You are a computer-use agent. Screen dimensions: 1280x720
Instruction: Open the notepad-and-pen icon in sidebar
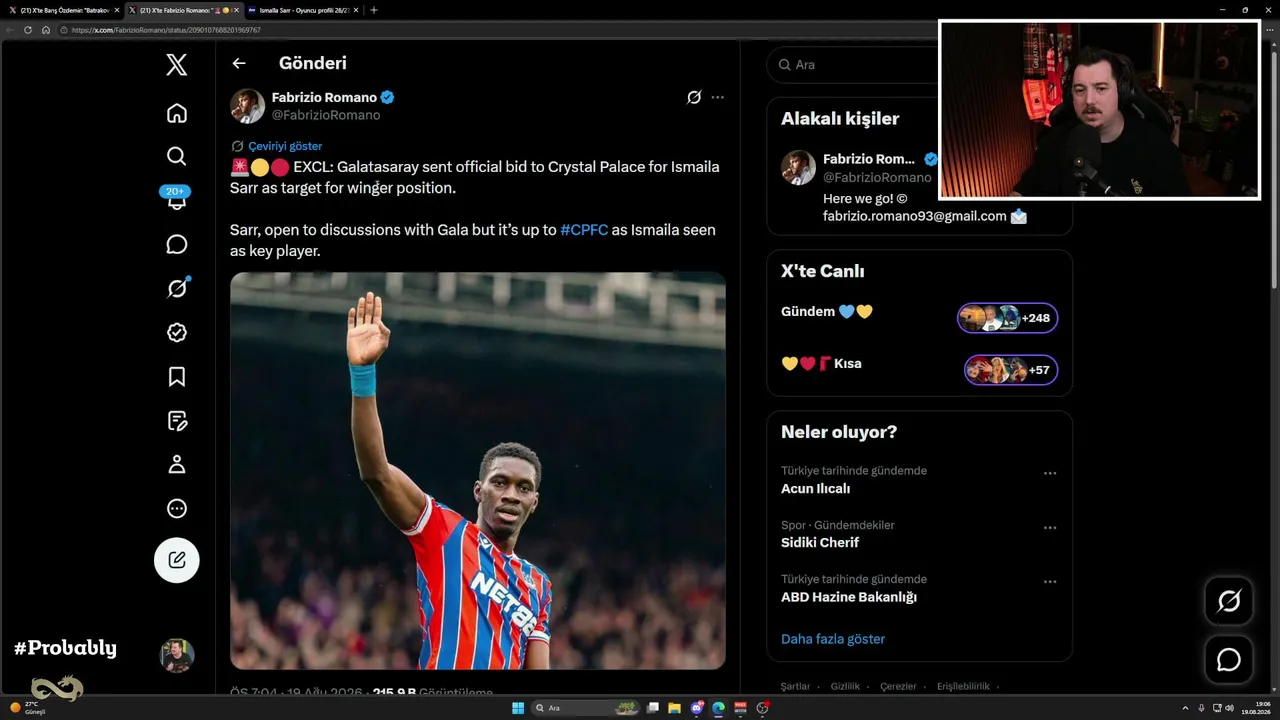177,420
